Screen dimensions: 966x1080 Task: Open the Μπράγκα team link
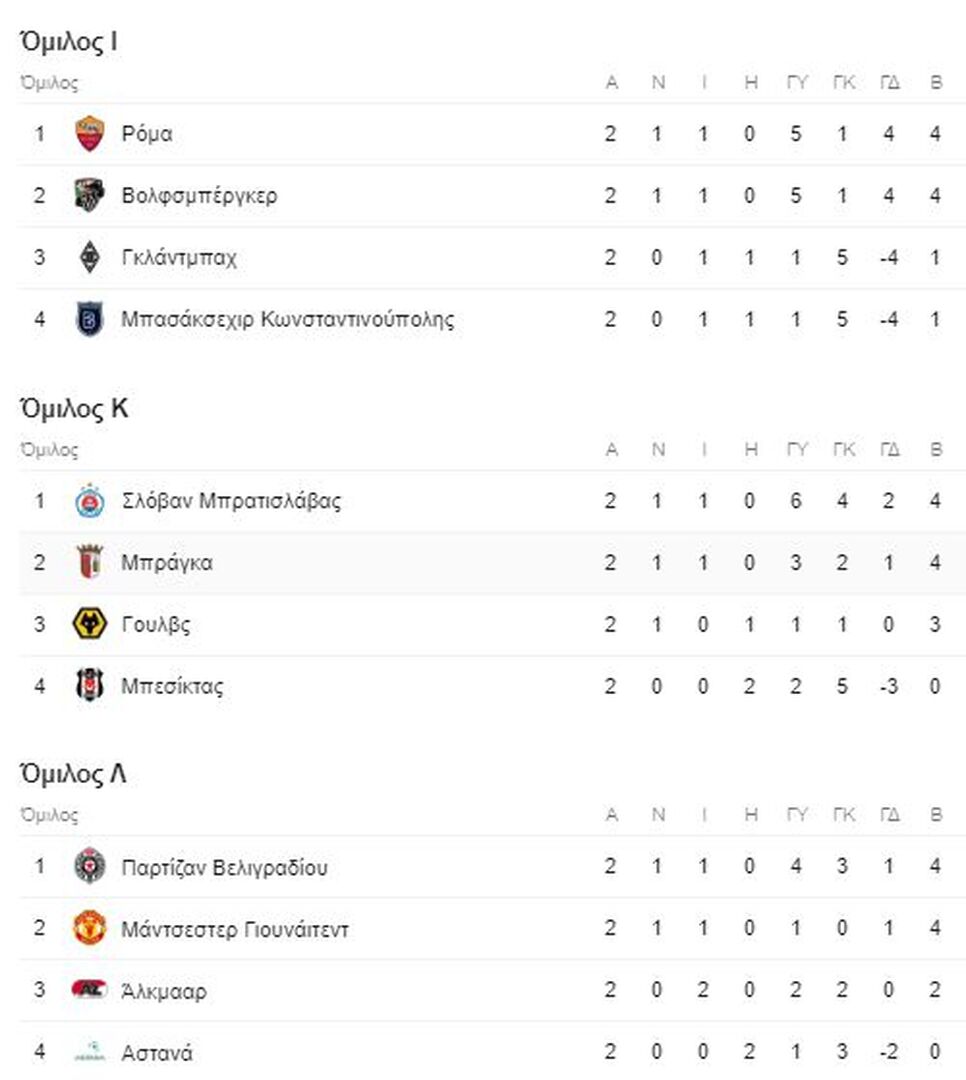(x=167, y=563)
